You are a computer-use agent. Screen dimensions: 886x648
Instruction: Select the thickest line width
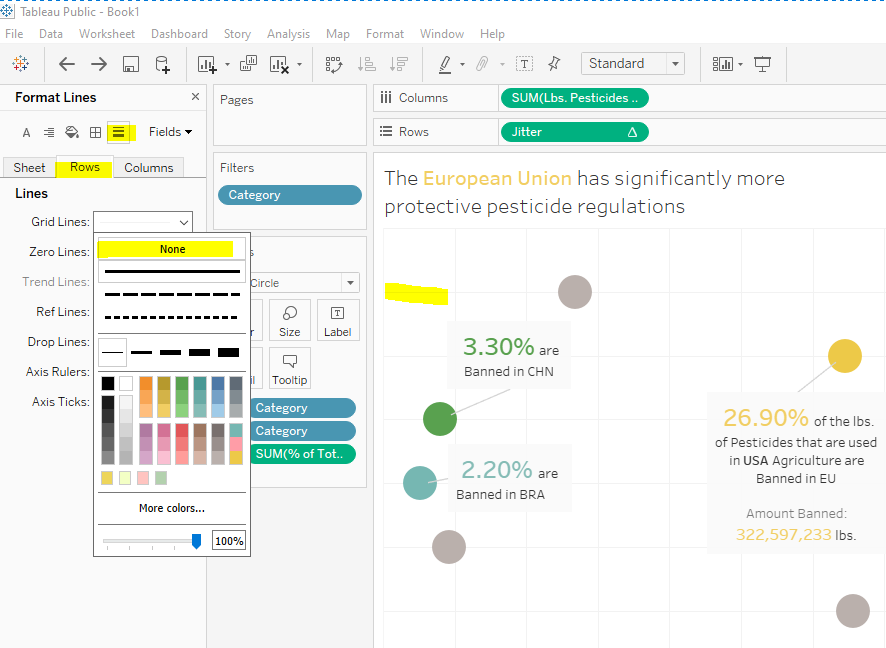pyautogui.click(x=228, y=353)
